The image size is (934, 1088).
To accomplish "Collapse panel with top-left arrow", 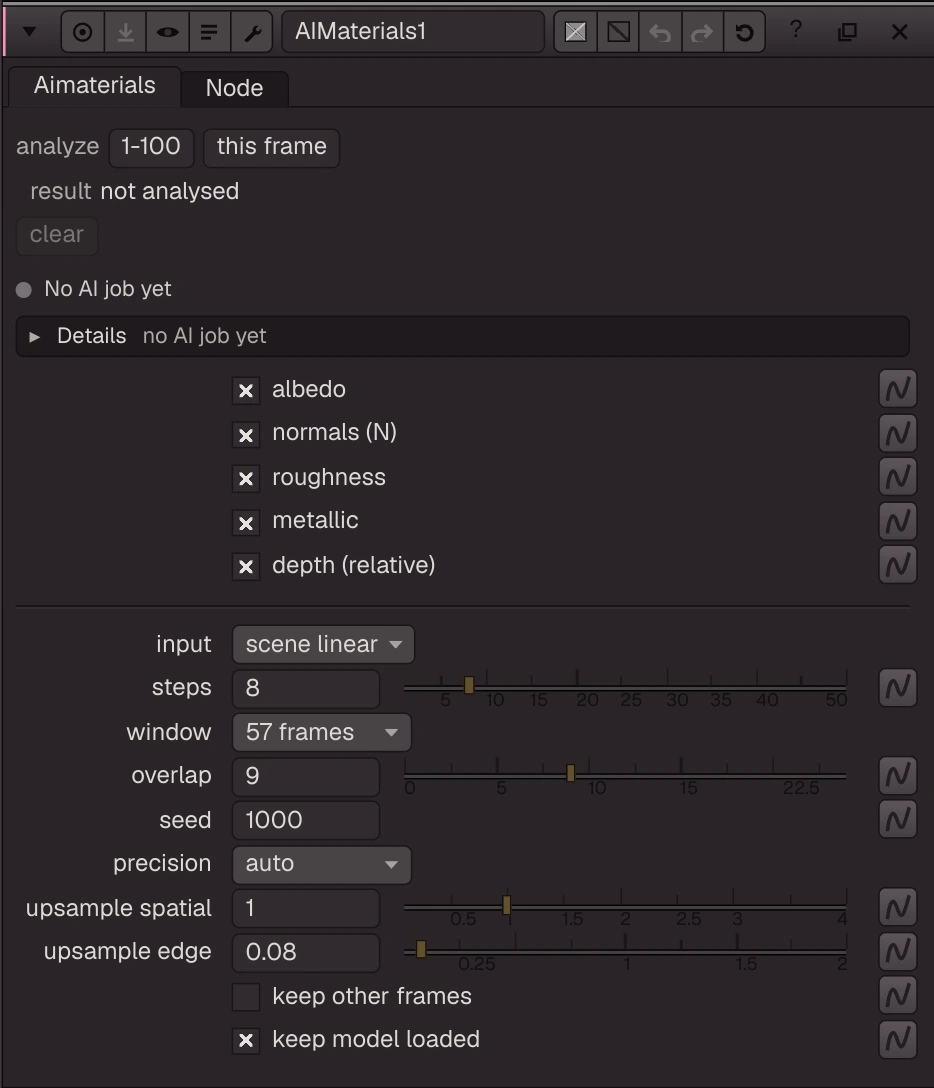I will click(x=29, y=31).
